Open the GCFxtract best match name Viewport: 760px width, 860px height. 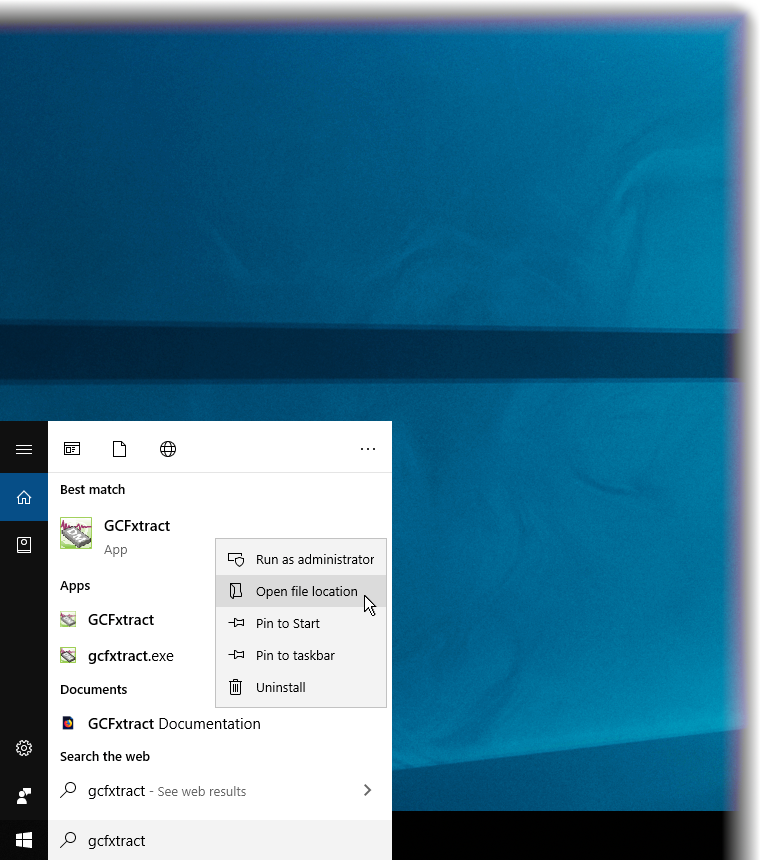tap(137, 525)
